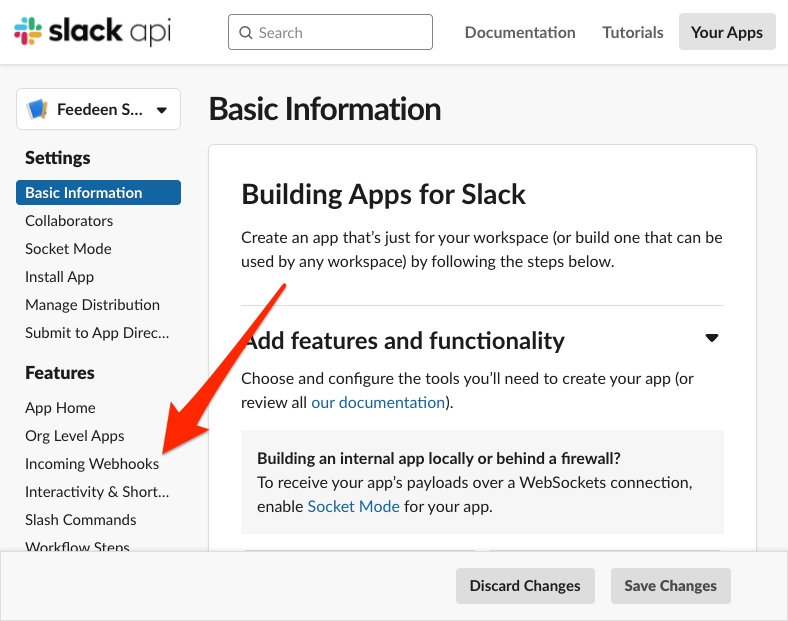Open the Socket Mode sidebar page

[68, 249]
